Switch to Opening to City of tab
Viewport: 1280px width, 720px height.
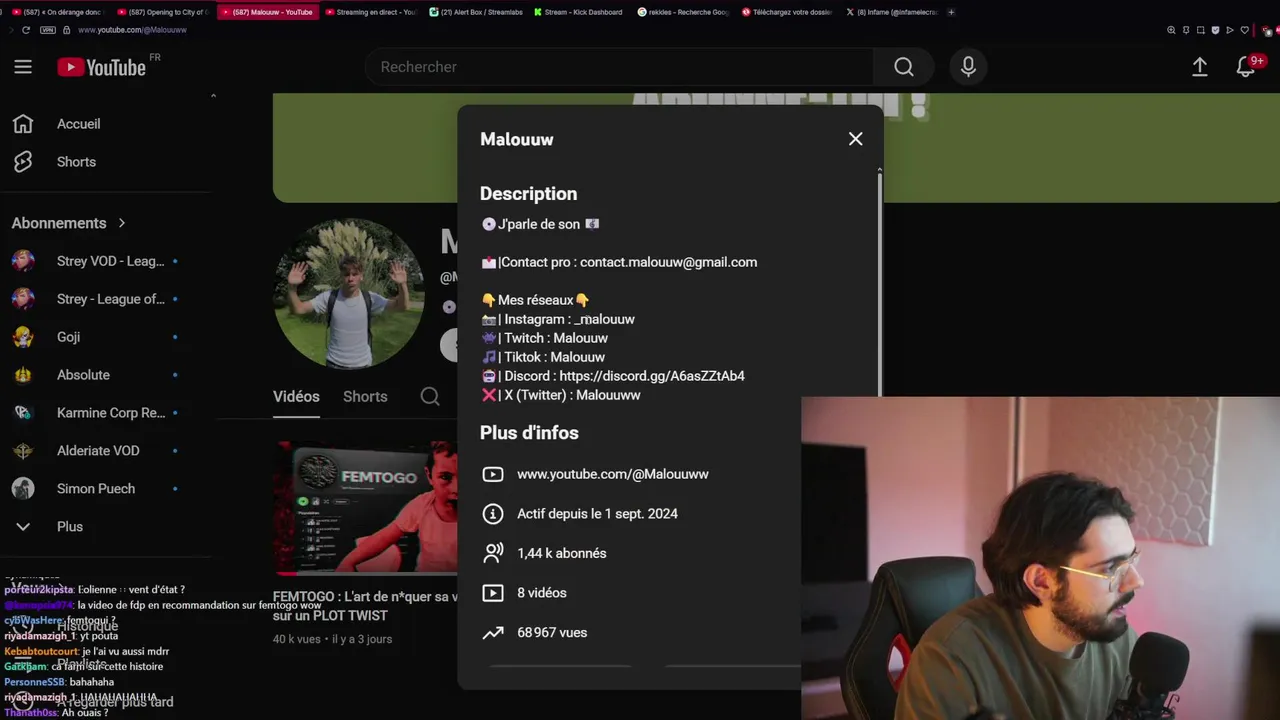tap(163, 12)
